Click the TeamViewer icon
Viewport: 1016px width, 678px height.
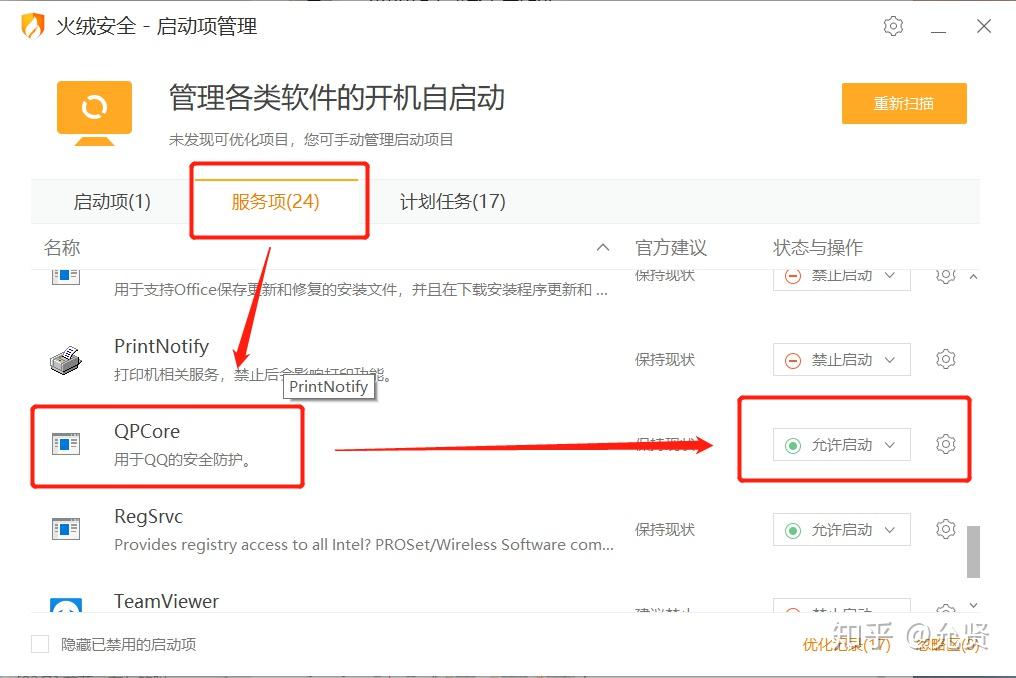point(66,605)
